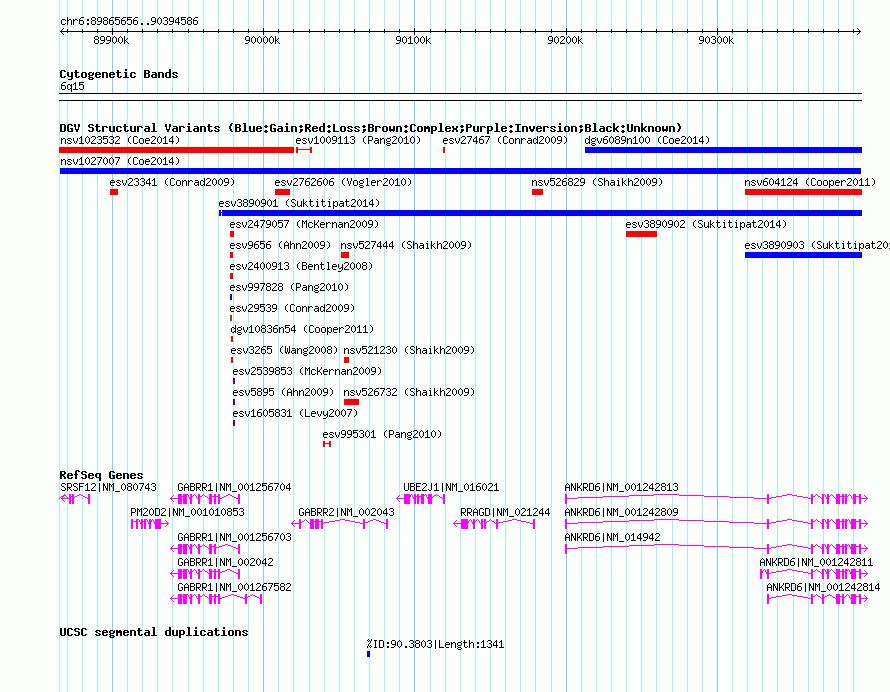Open PM20D2|NM_001010853 gene label
The height and width of the screenshot is (692, 890).
187,512
